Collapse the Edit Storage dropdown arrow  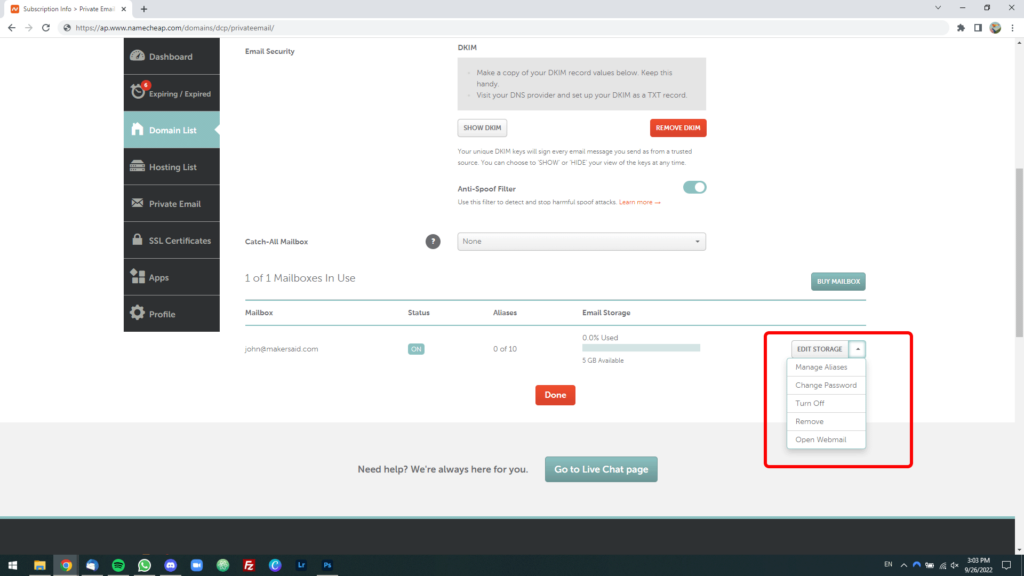click(x=857, y=349)
